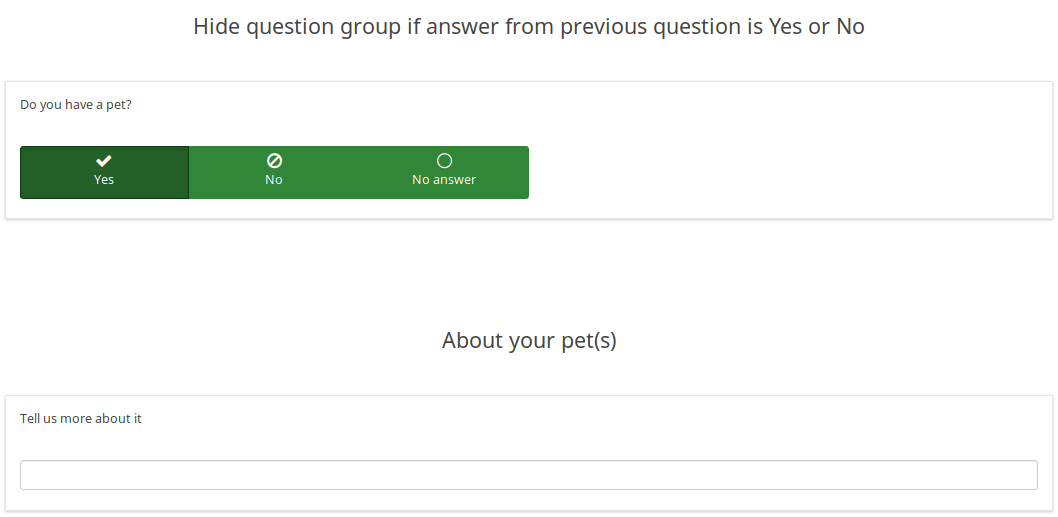This screenshot has width=1058, height=517.
Task: Focus the pet description text field
Action: pyautogui.click(x=528, y=475)
